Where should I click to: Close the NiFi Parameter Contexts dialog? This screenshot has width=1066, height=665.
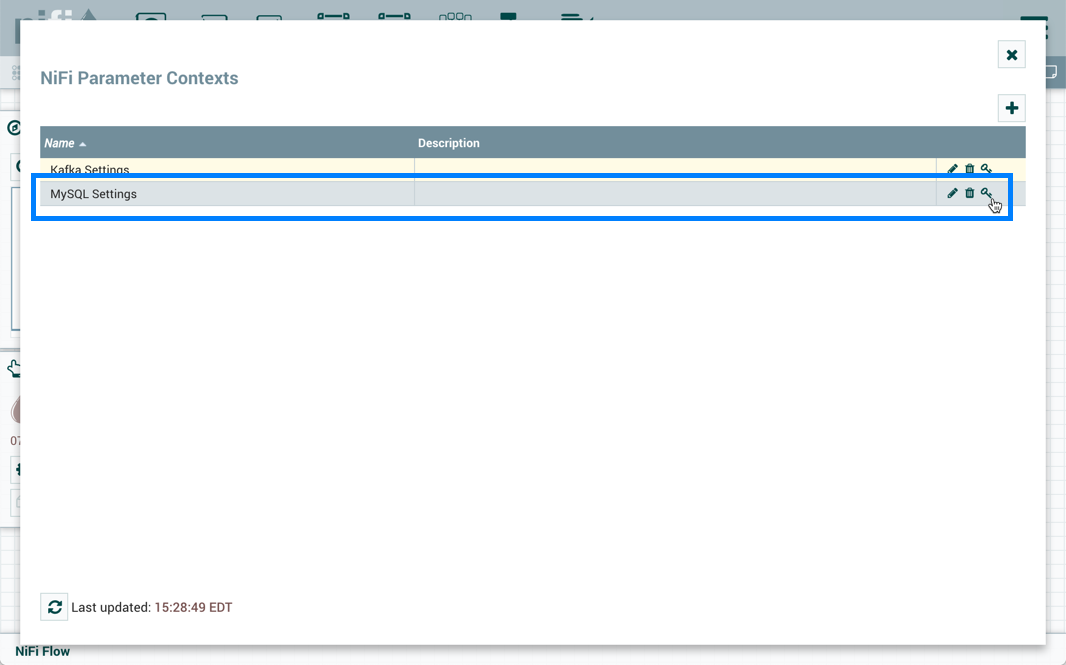coord(1011,54)
